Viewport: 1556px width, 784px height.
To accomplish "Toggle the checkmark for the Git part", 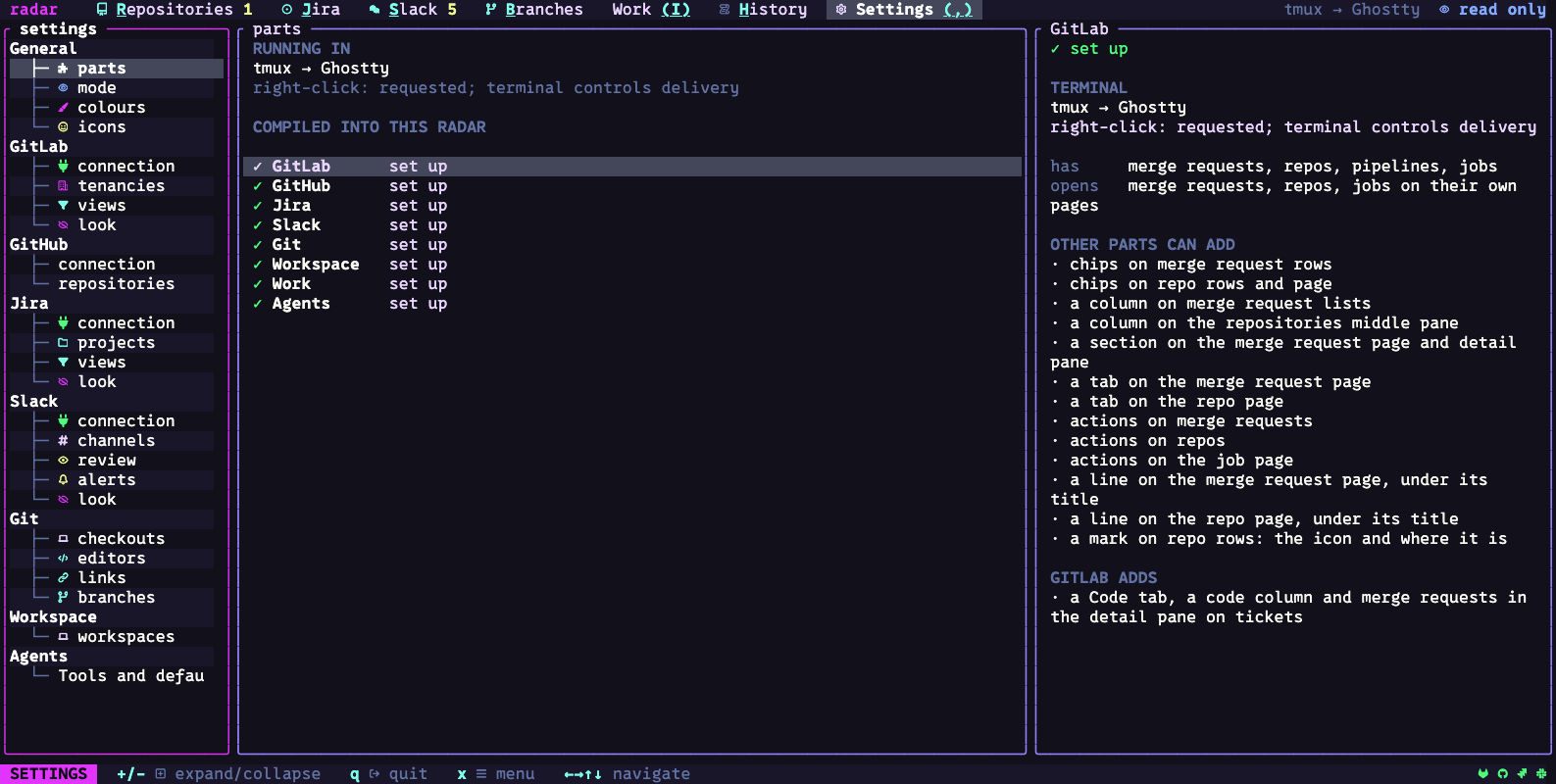I will [258, 245].
